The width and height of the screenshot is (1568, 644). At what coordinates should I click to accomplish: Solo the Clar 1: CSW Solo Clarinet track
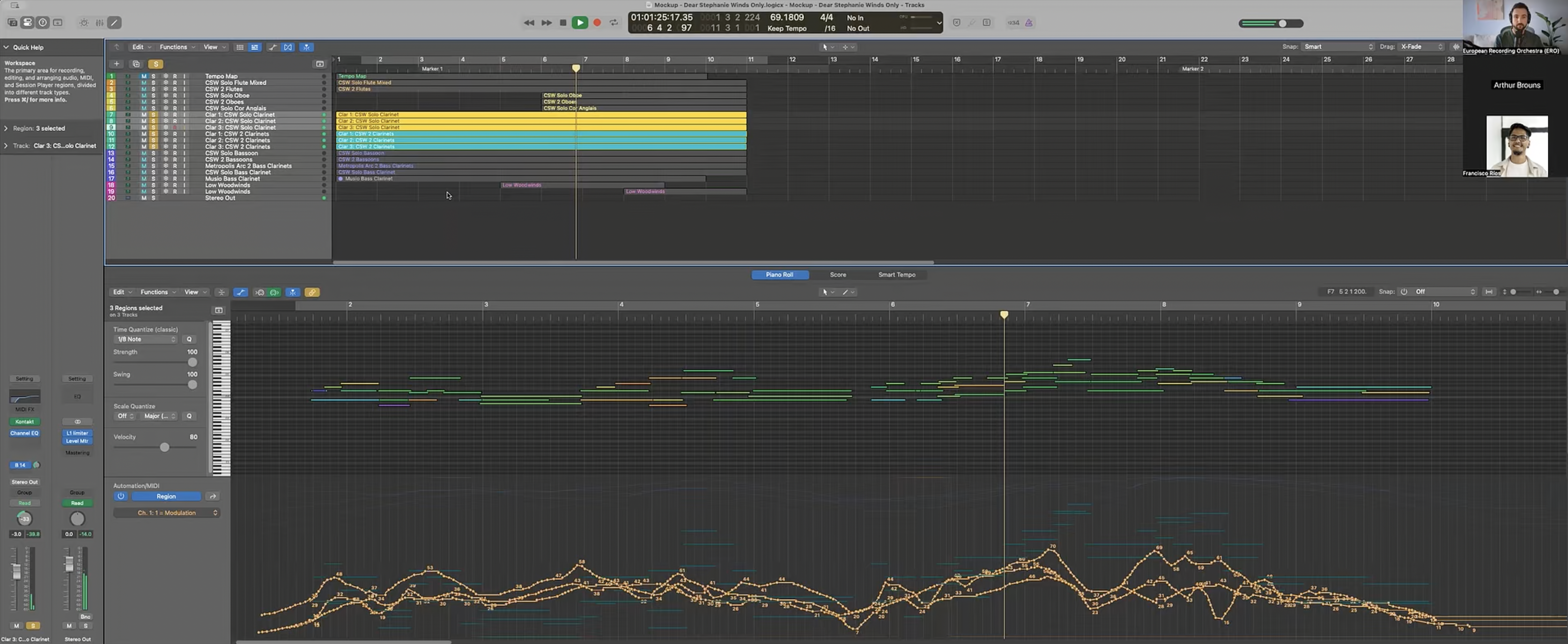click(154, 114)
